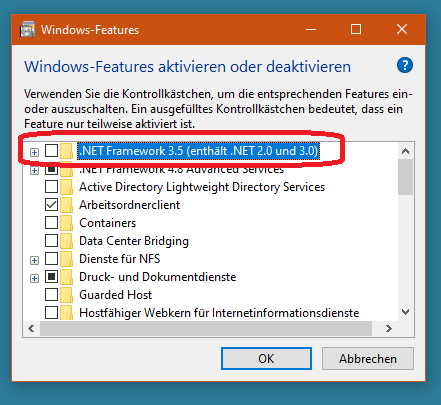This screenshot has width=441, height=405.
Task: Uncheck the Arbeitsordnerclient checkbox
Action: (51, 205)
